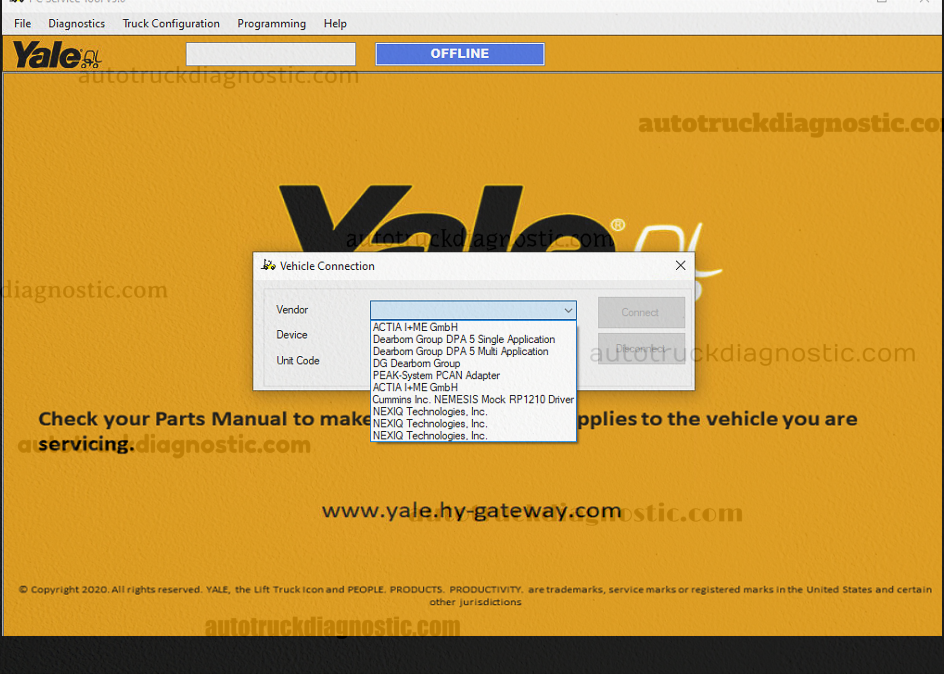Click www.yale.hy-gateway.com address text

click(x=471, y=511)
